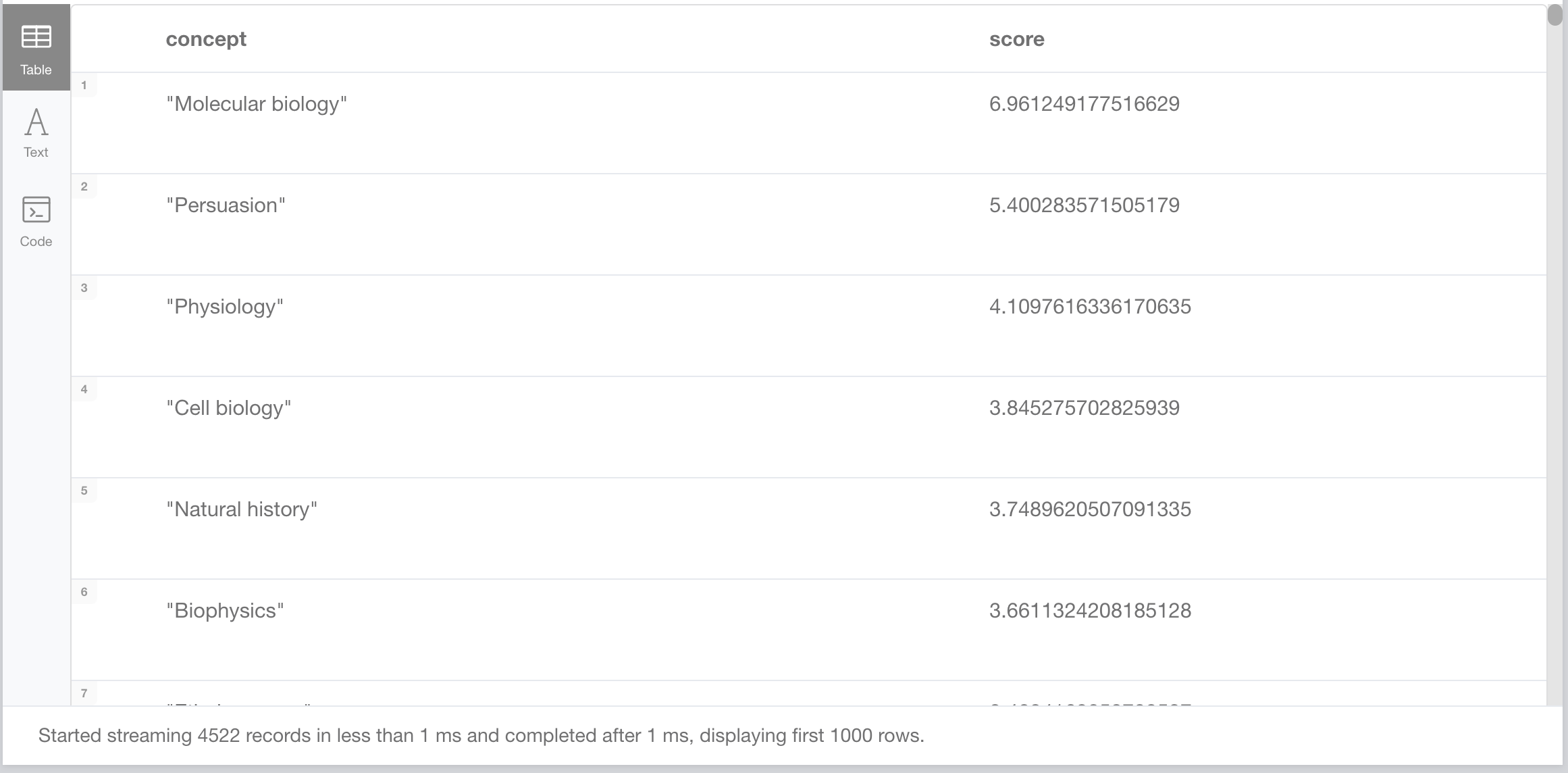The height and width of the screenshot is (773, 1568).
Task: Click score value 3.845275702825939
Action: pos(1084,408)
